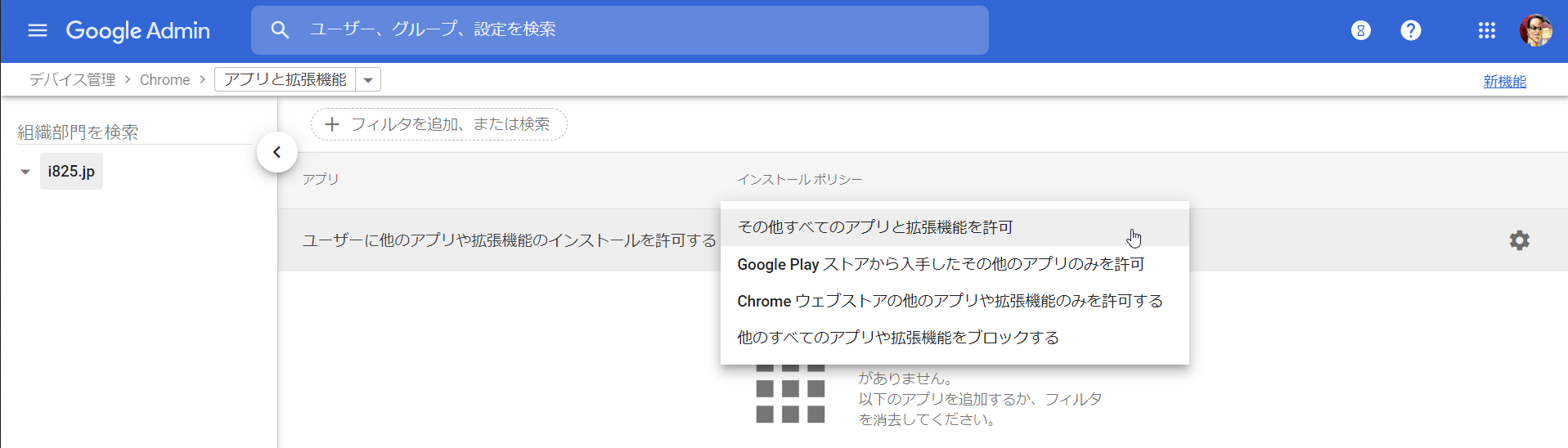
Task: Open the settings gear icon in row
Action: click(x=1519, y=240)
